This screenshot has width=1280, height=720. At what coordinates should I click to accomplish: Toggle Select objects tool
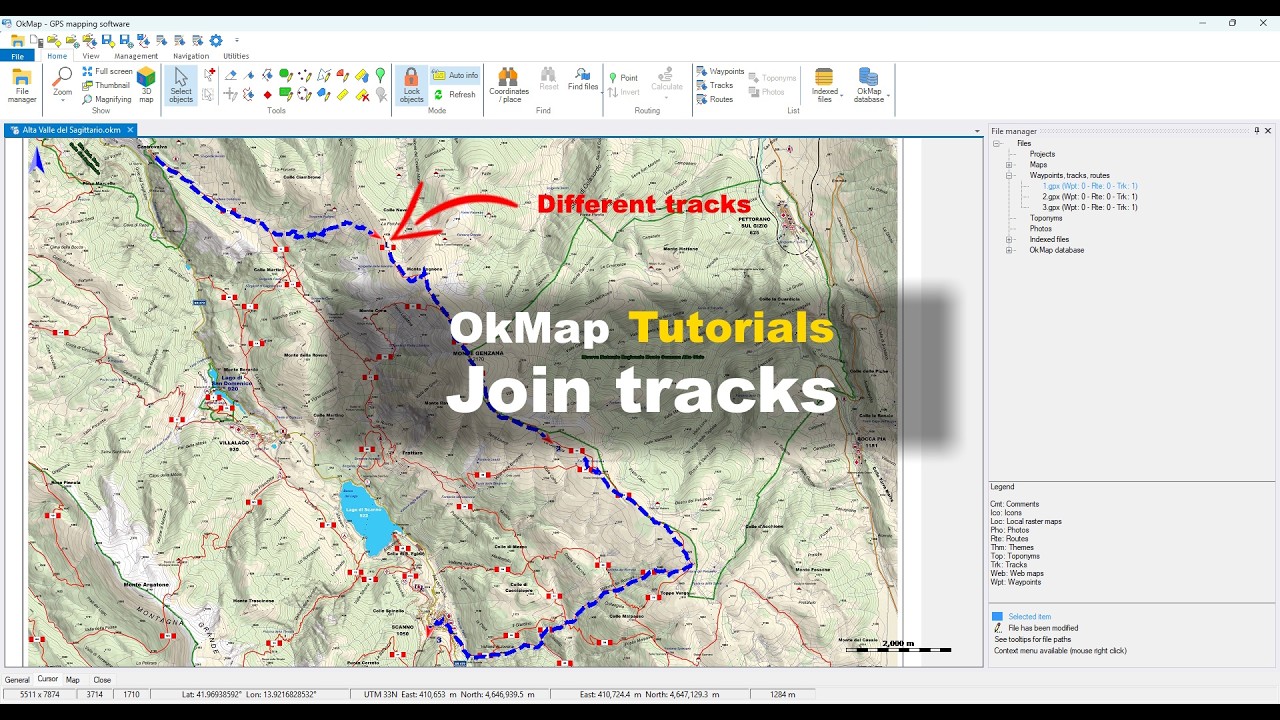pyautogui.click(x=181, y=85)
